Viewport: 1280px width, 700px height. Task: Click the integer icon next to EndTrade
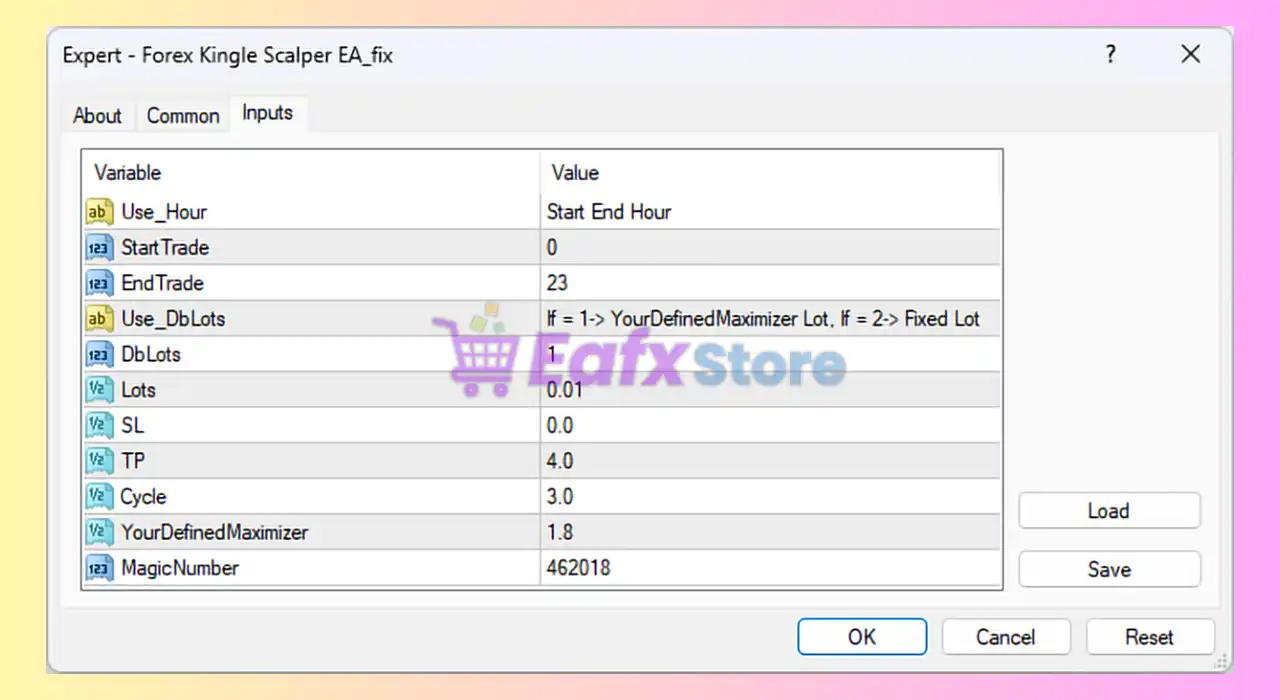coord(100,283)
